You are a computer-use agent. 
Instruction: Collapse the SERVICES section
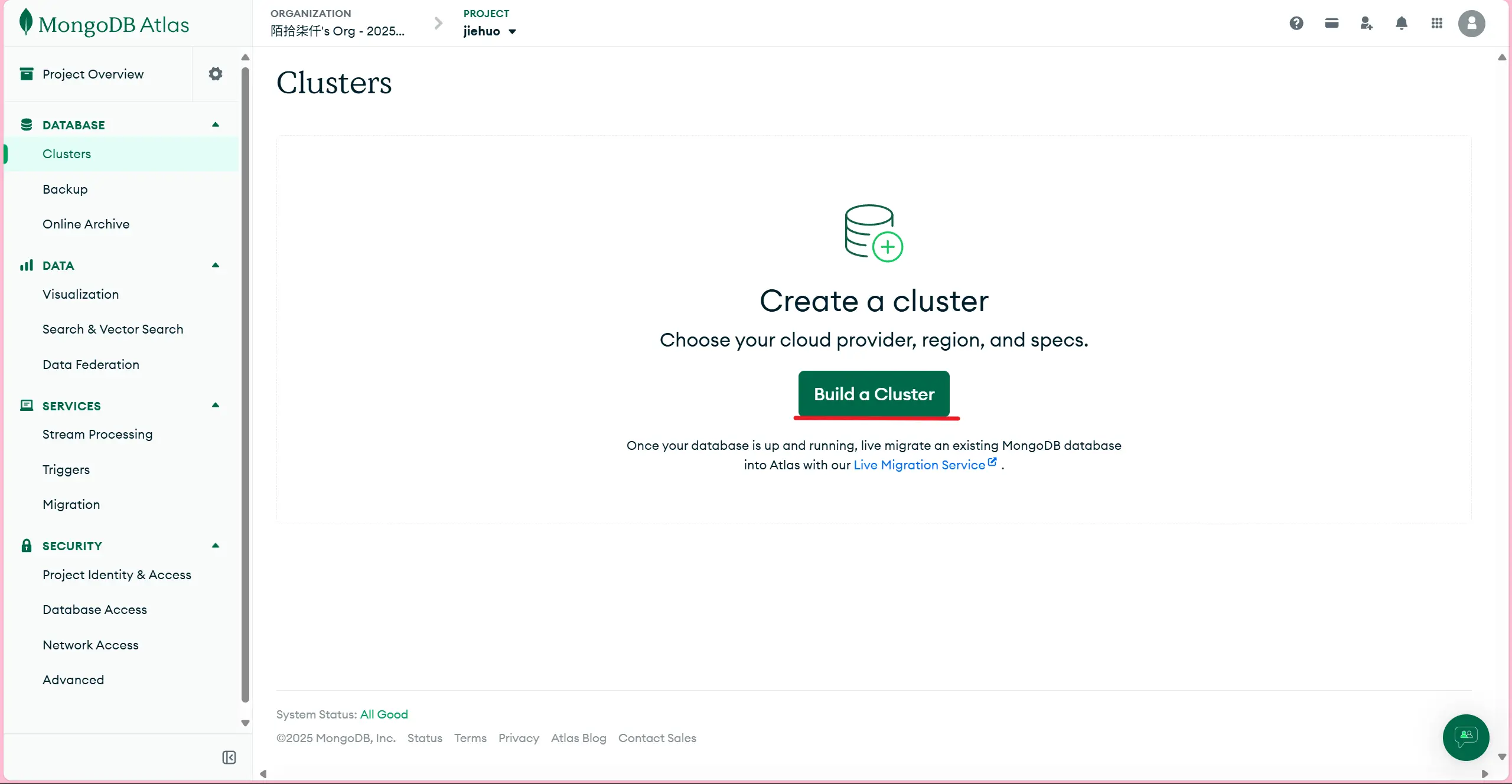pyautogui.click(x=216, y=406)
